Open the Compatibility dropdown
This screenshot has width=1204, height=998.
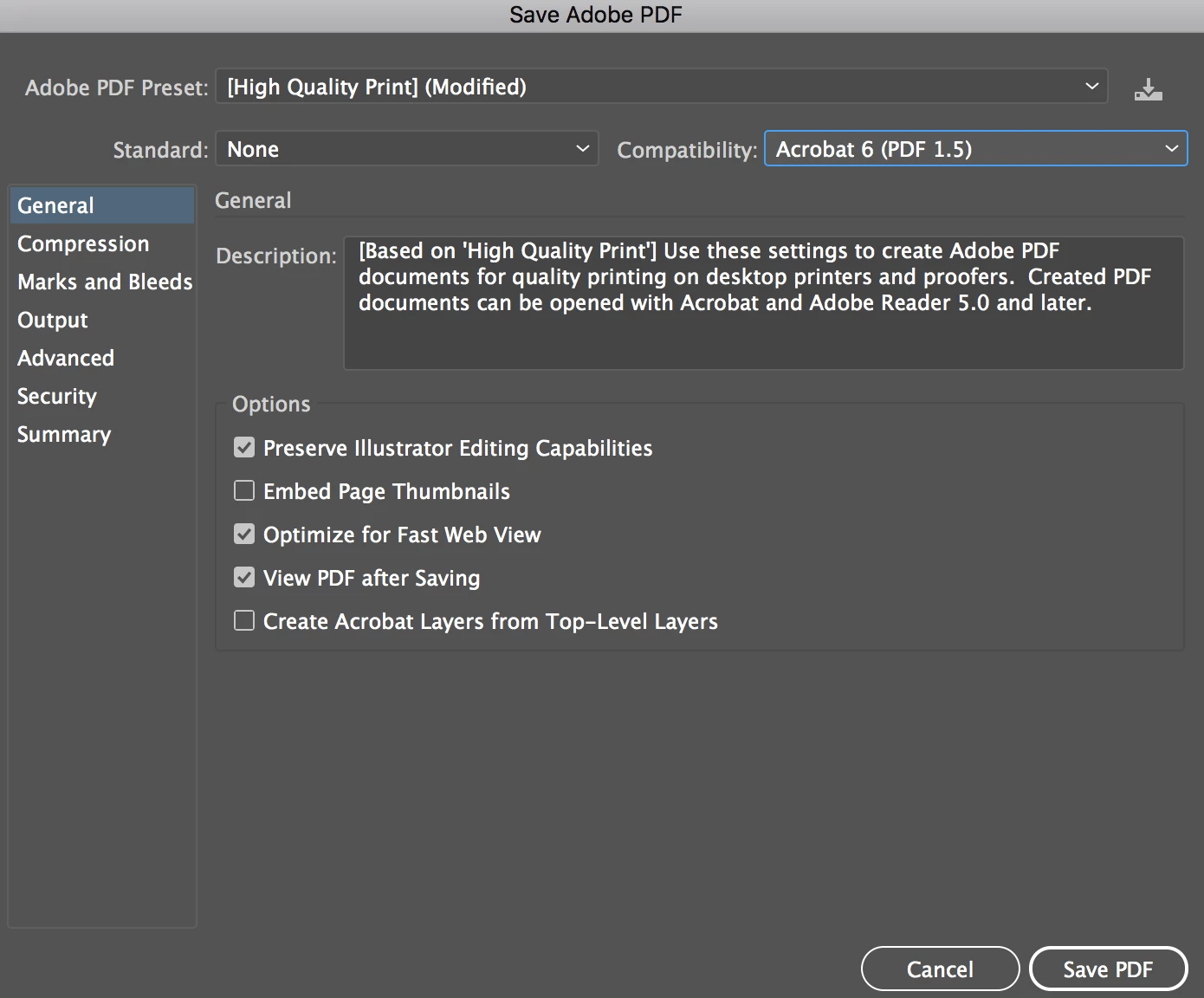976,149
